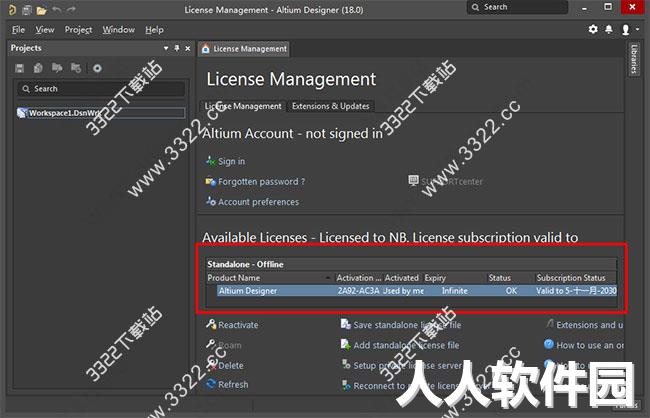The height and width of the screenshot is (418, 650).
Task: Open the File menu
Action: tap(18, 30)
